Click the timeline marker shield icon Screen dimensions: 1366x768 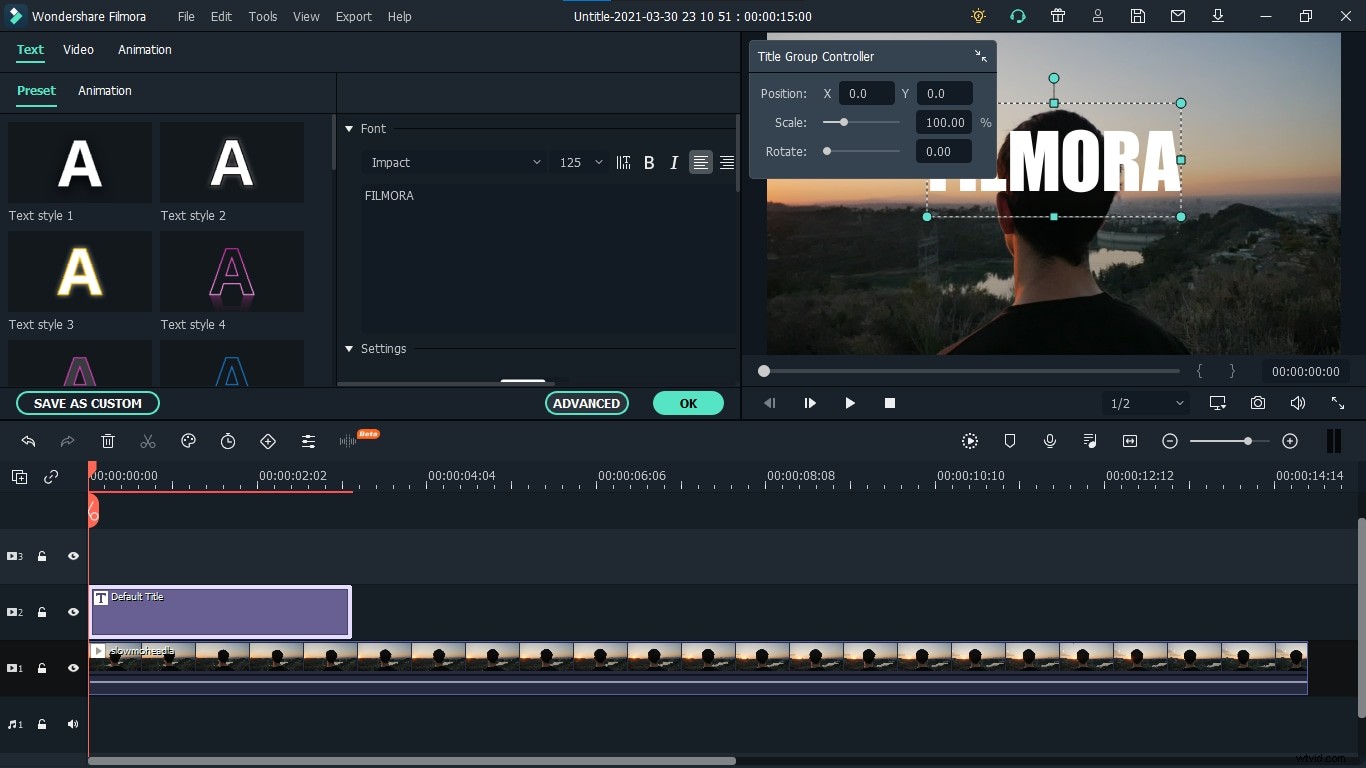(x=1010, y=441)
